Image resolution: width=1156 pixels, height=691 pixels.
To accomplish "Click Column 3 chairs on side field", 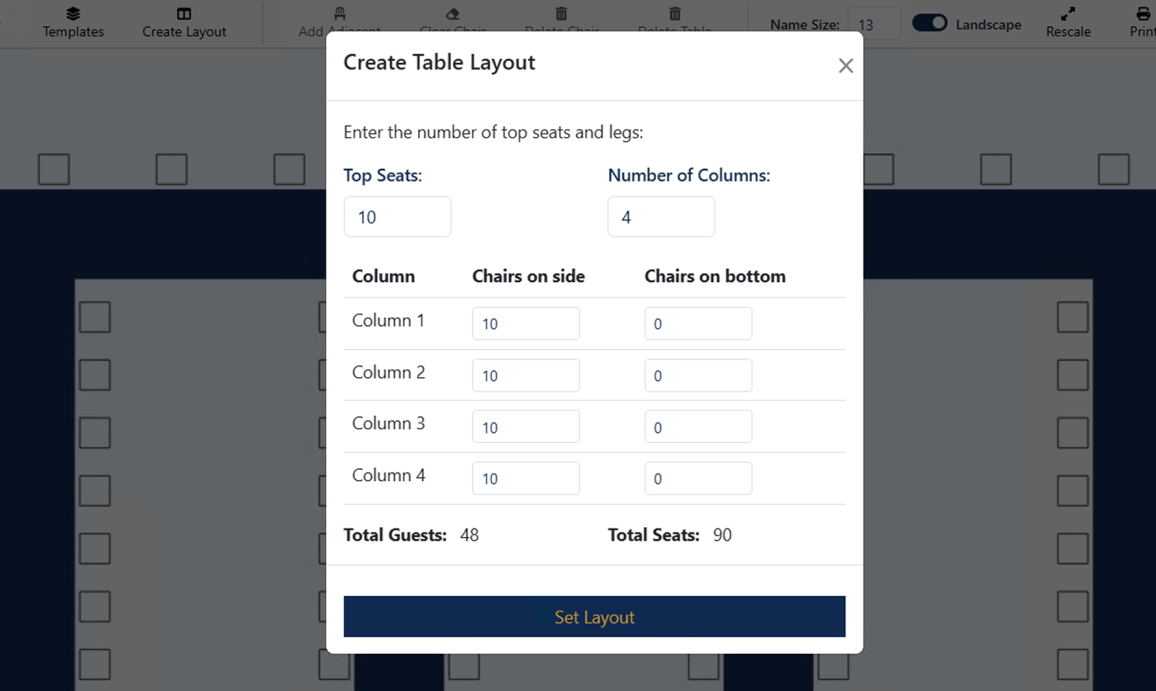I will 526,426.
